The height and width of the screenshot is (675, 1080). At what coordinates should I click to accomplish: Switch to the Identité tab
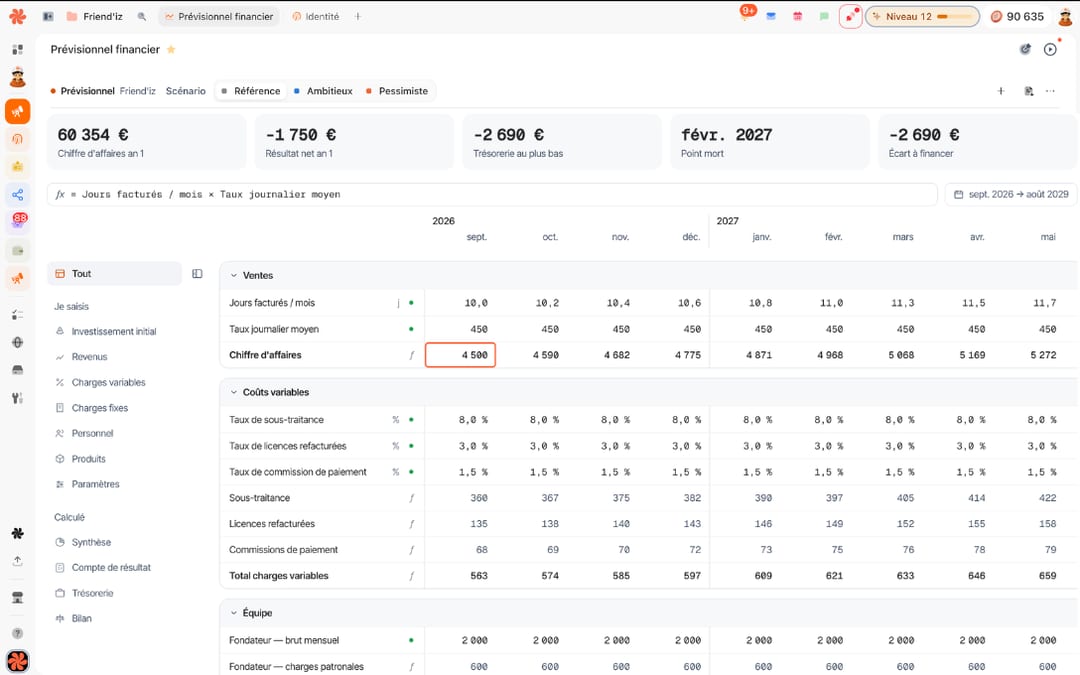tap(315, 17)
